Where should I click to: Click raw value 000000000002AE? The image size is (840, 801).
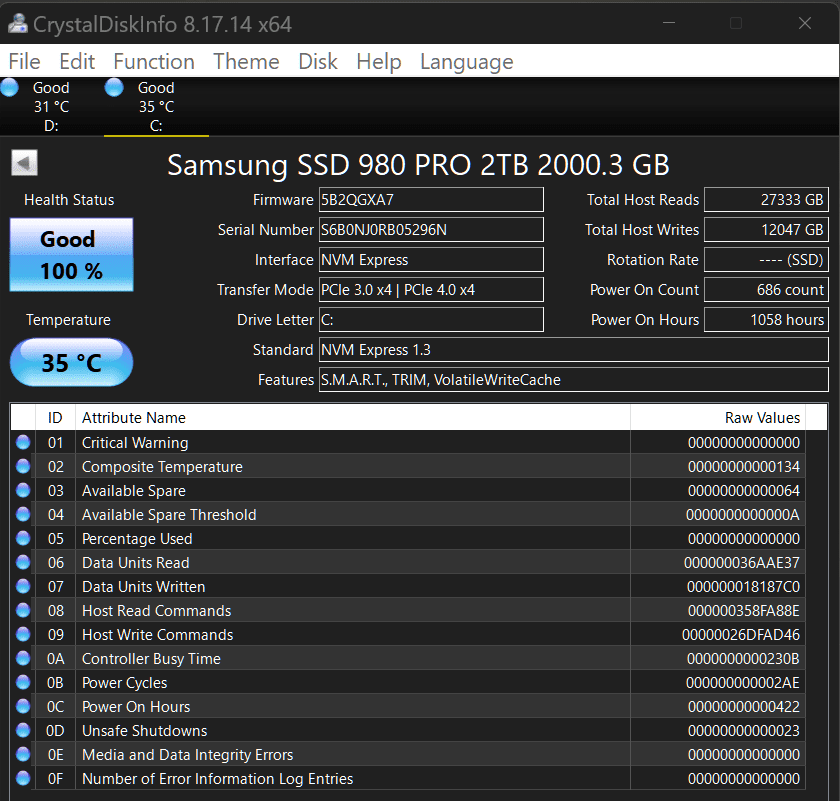(743, 683)
